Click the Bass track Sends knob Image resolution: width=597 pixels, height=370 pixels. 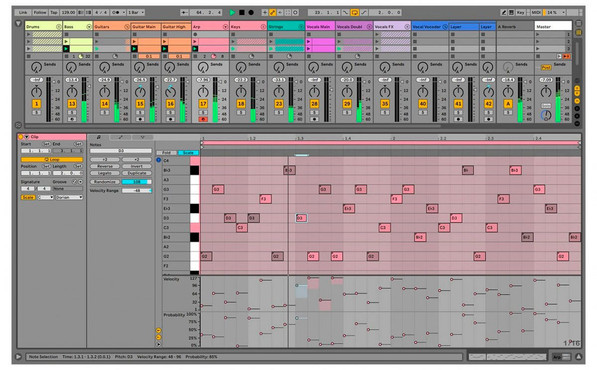coord(71,67)
